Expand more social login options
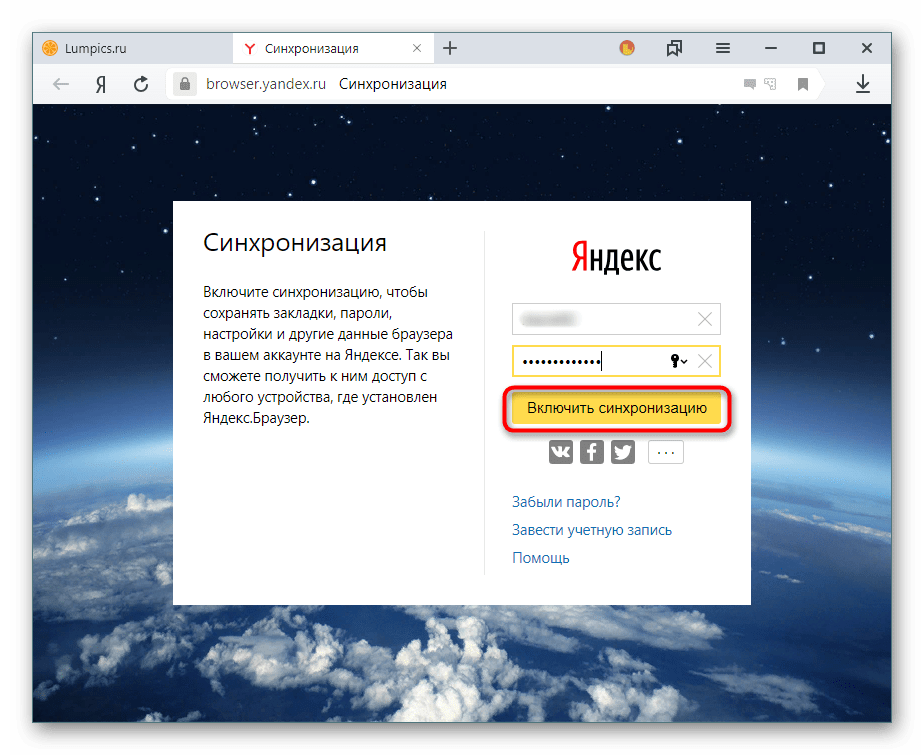 (666, 452)
